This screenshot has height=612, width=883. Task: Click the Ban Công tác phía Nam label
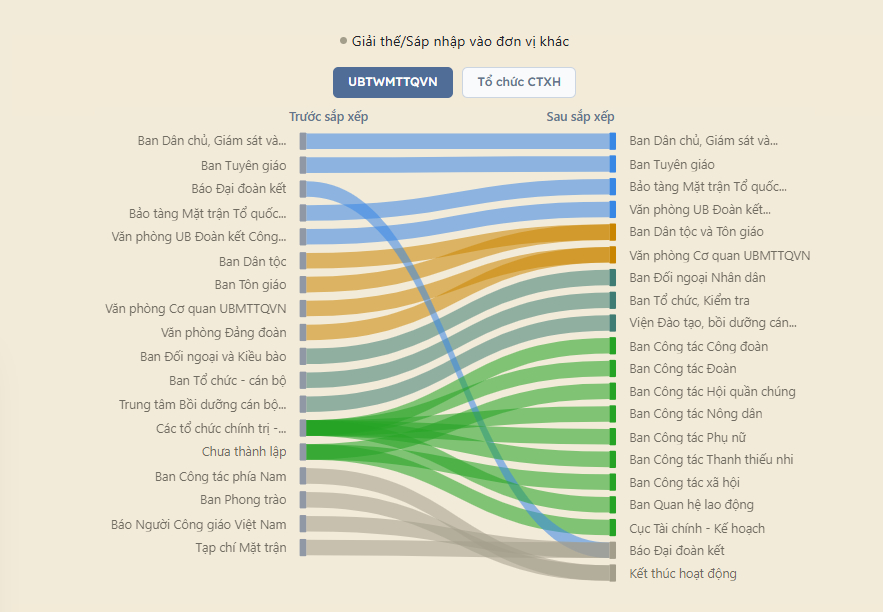(x=220, y=476)
